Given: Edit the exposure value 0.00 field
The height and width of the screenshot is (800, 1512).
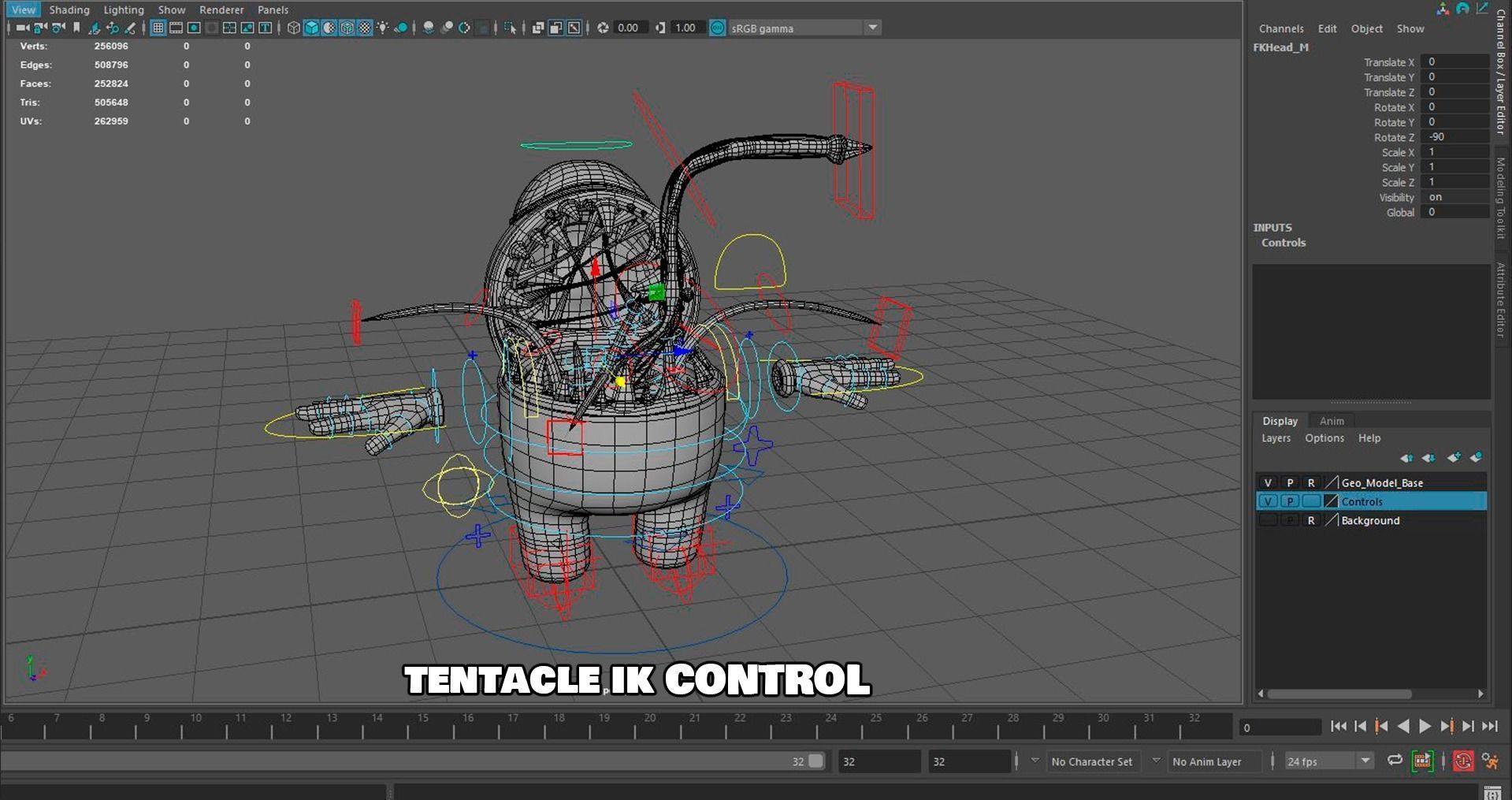Looking at the screenshot, I should [x=630, y=28].
